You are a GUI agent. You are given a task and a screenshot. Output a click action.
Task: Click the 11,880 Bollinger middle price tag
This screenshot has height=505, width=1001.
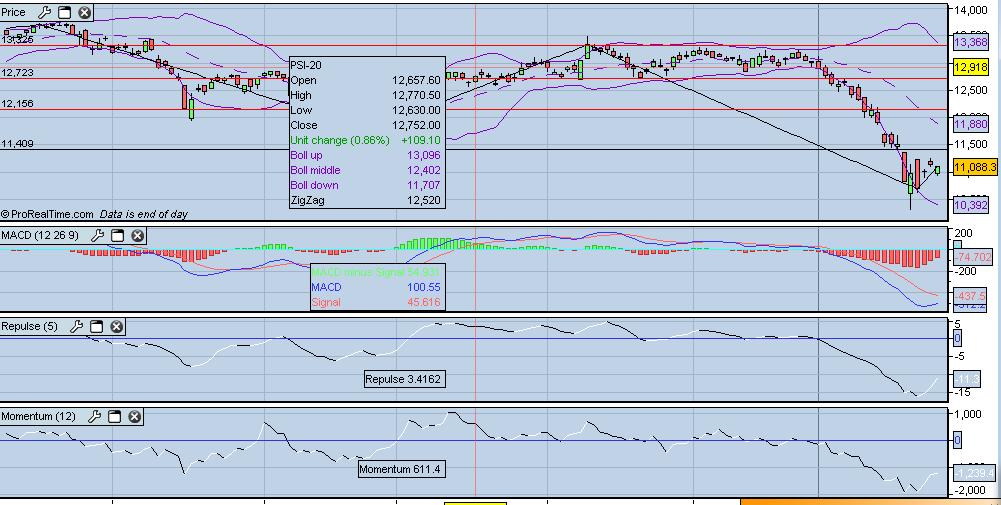pyautogui.click(x=970, y=123)
